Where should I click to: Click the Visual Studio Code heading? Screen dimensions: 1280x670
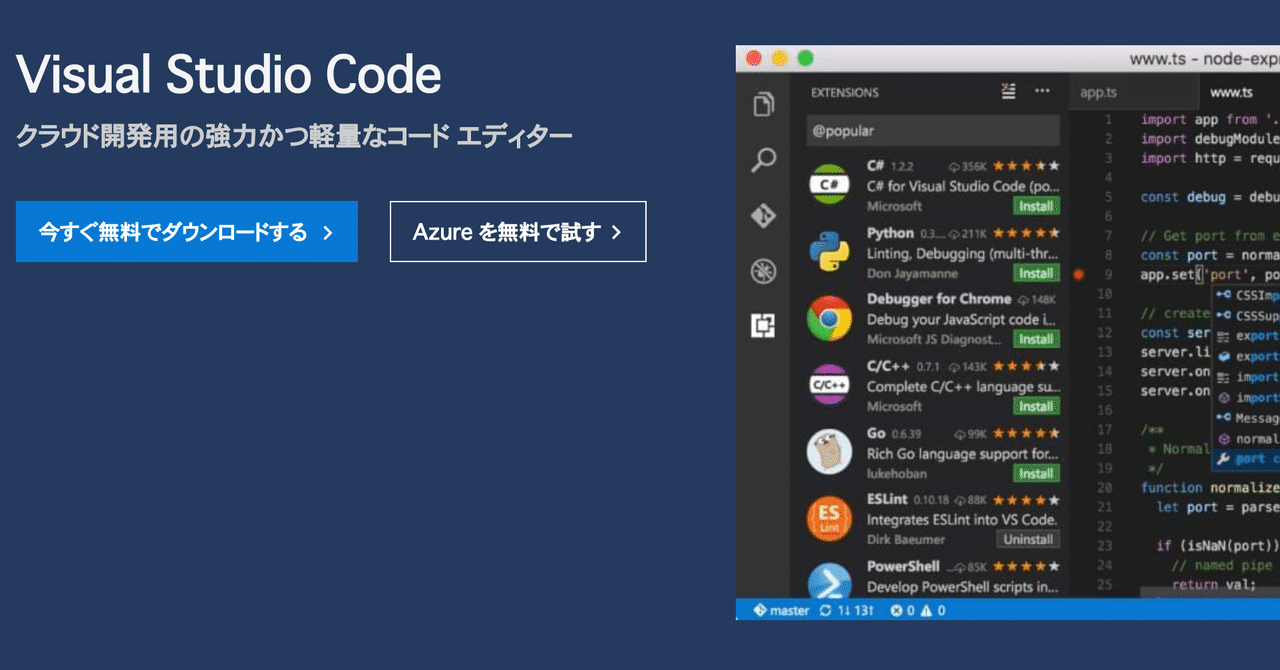pyautogui.click(x=229, y=75)
